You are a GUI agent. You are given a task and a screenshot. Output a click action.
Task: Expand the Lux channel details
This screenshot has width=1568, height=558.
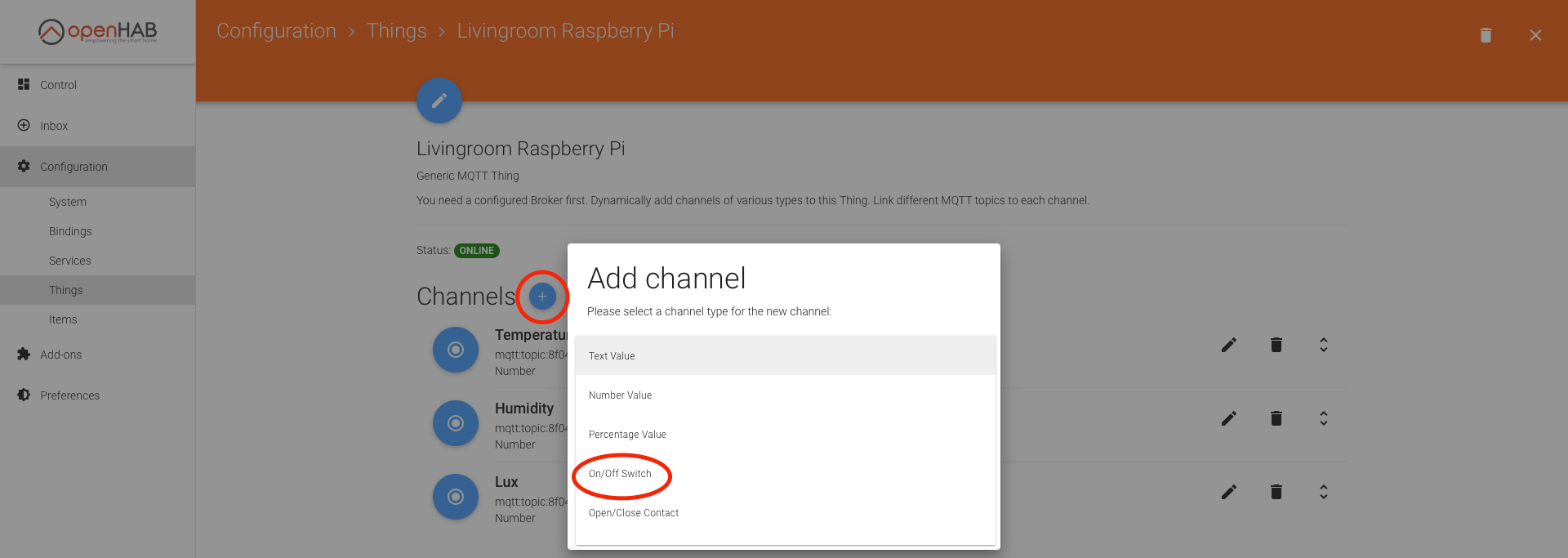point(1323,492)
